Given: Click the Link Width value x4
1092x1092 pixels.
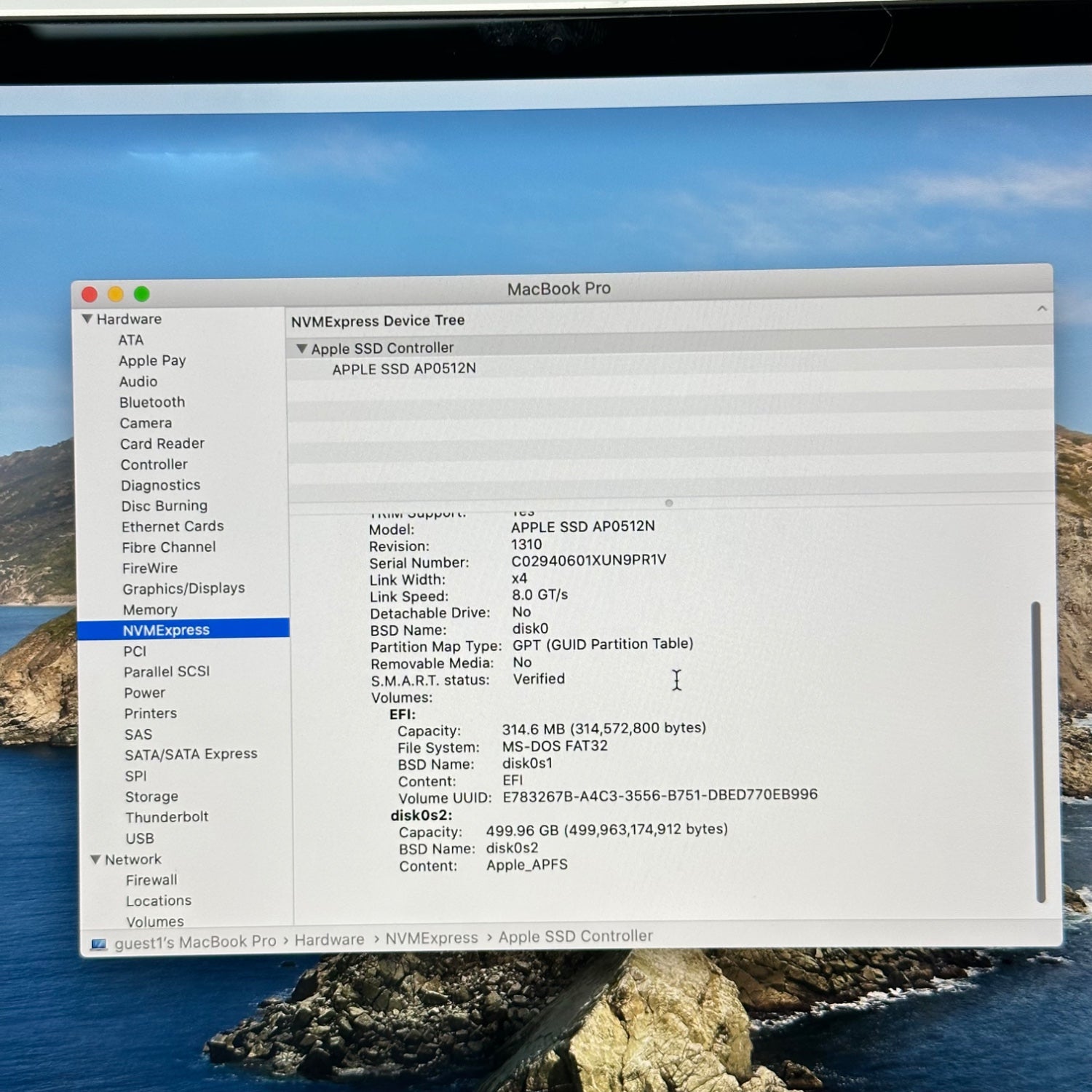Looking at the screenshot, I should tap(519, 579).
